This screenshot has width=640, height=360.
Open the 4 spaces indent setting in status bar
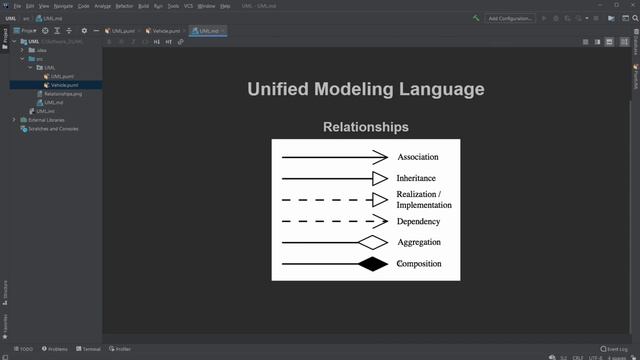point(617,358)
